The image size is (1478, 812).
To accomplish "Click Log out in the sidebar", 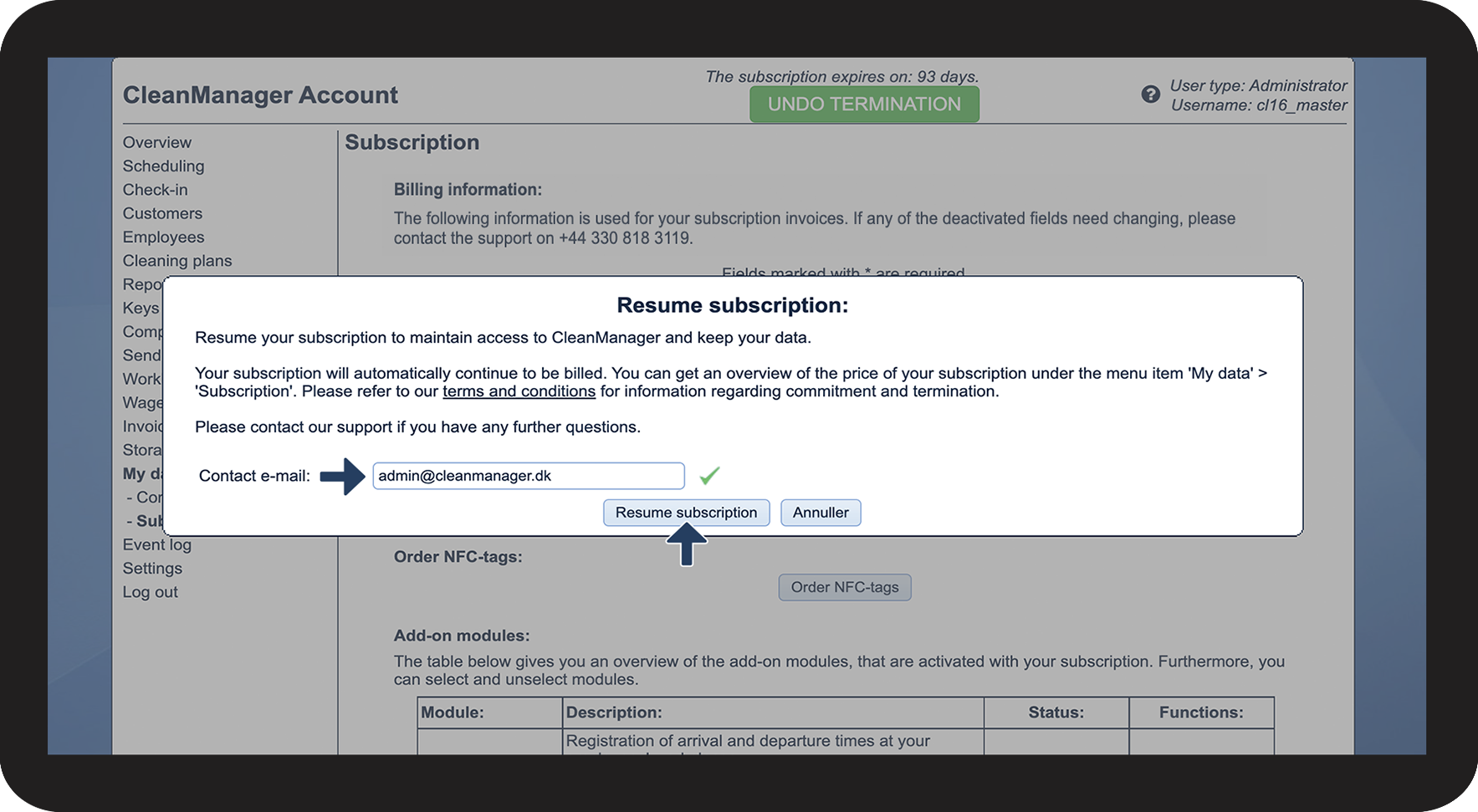I will click(151, 592).
